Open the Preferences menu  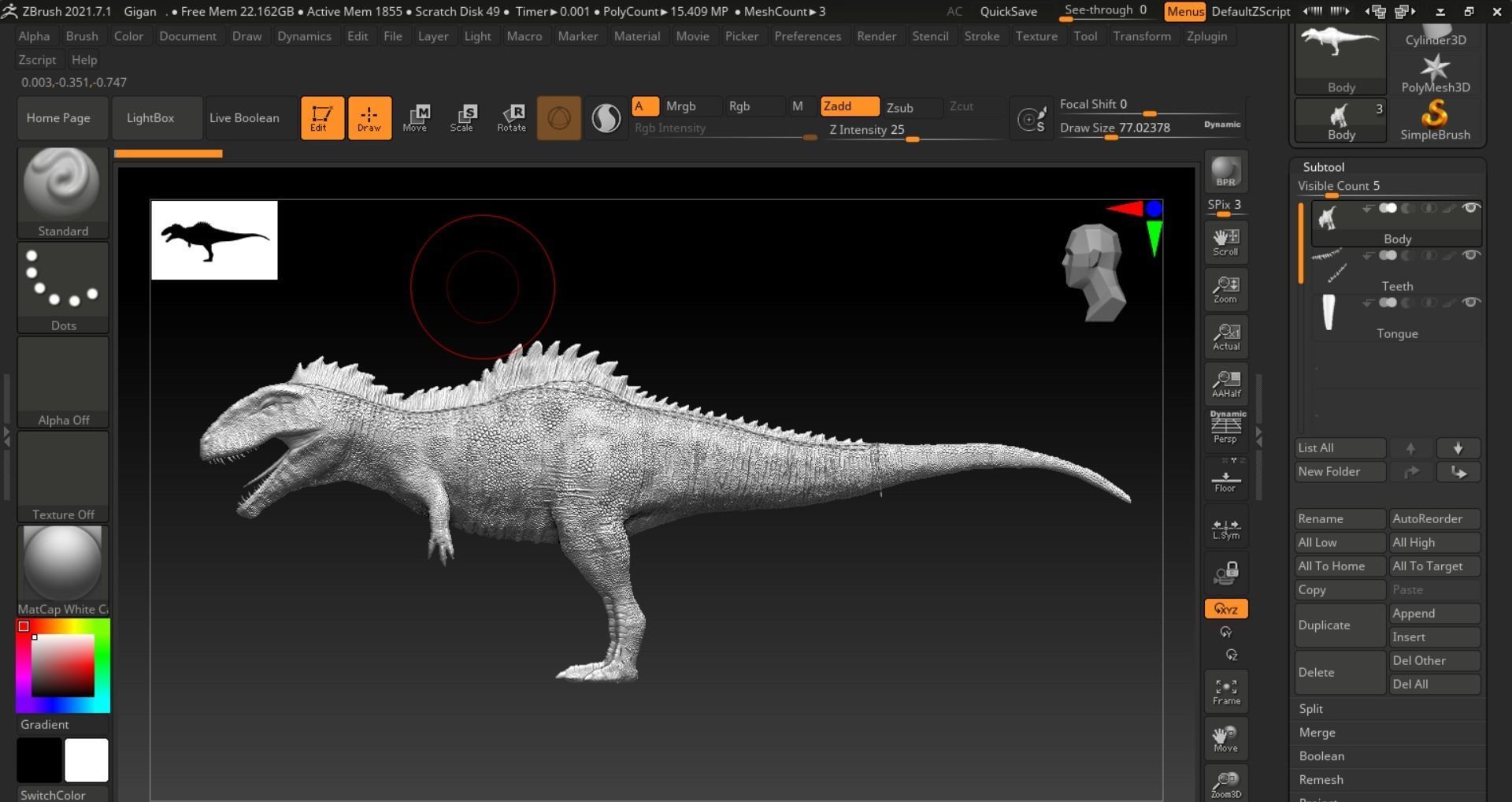click(x=807, y=36)
